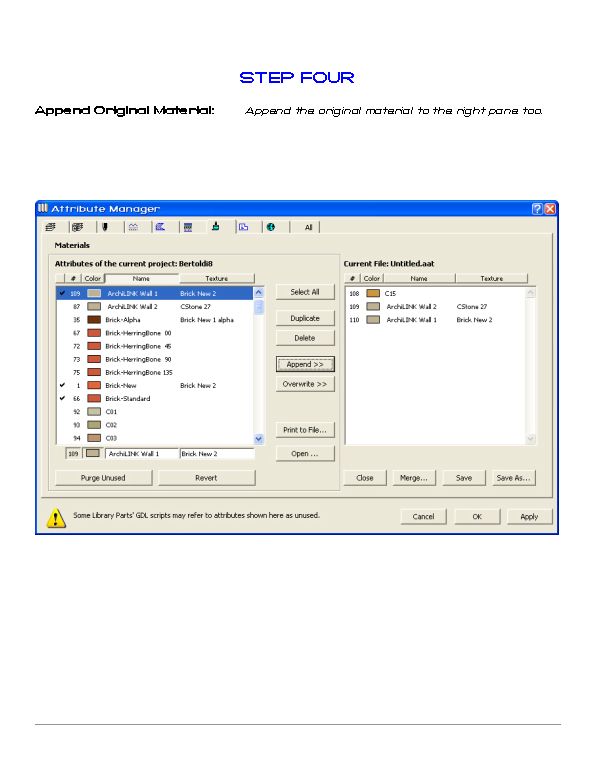594x767 pixels.
Task: Select the C02 material row
Action: pyautogui.click(x=155, y=425)
